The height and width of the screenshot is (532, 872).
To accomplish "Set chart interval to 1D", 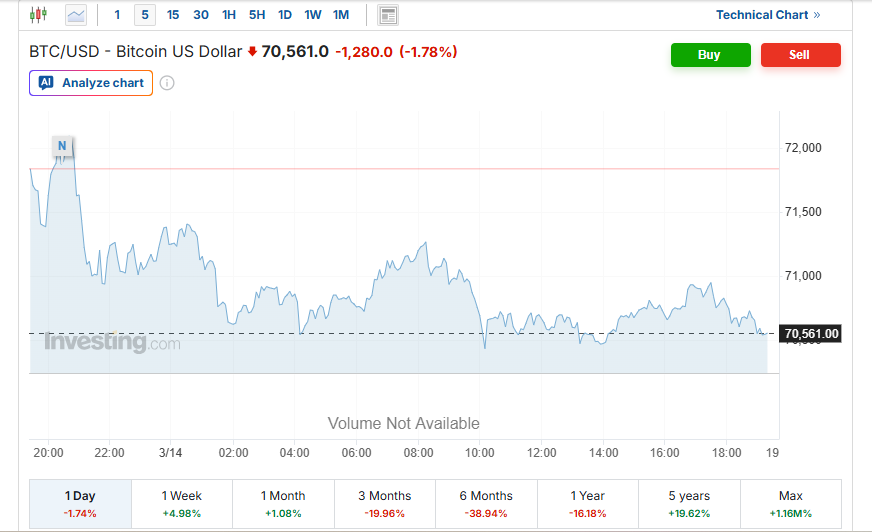I will point(285,15).
